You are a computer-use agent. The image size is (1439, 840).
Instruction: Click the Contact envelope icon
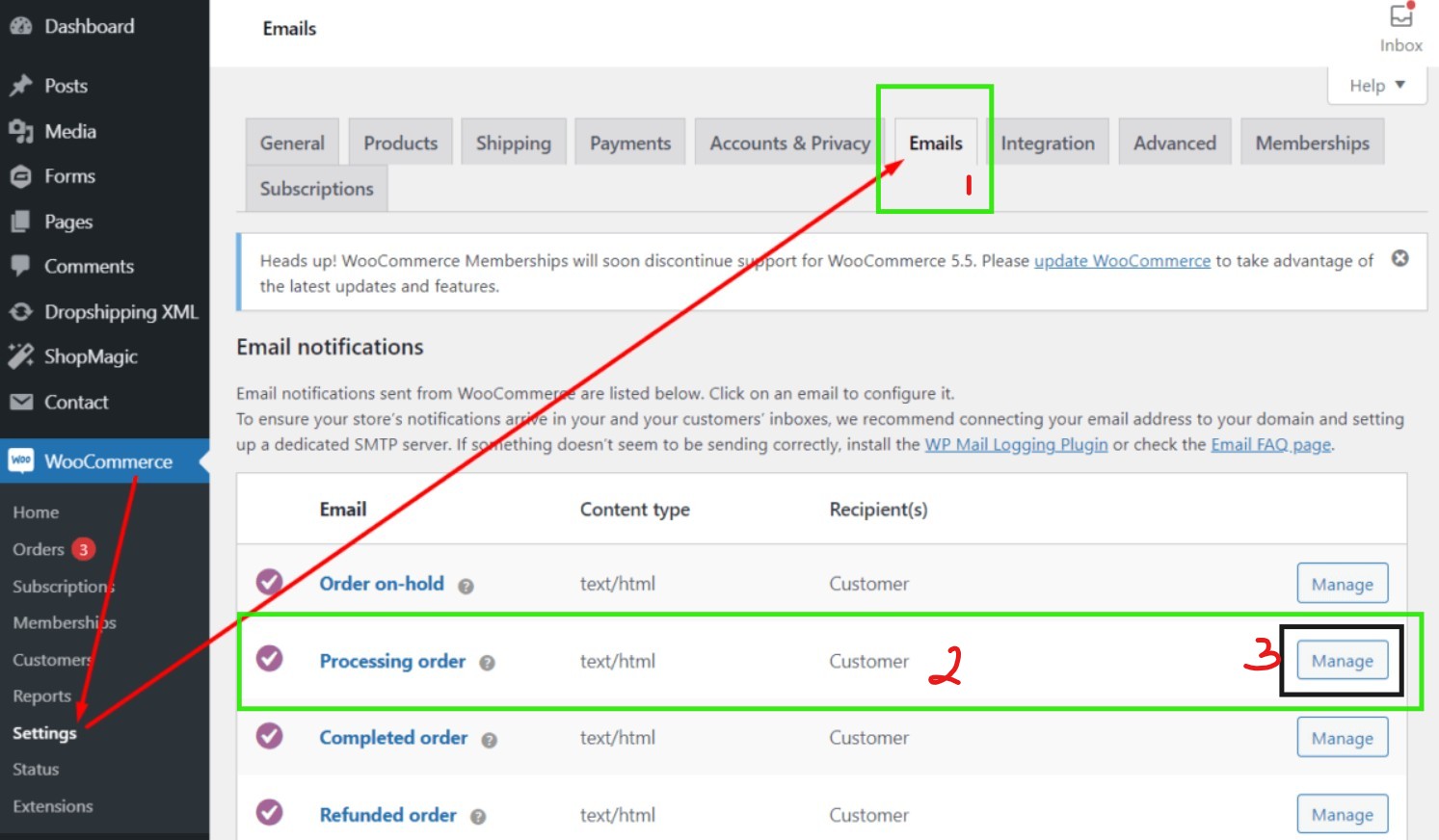(20, 402)
